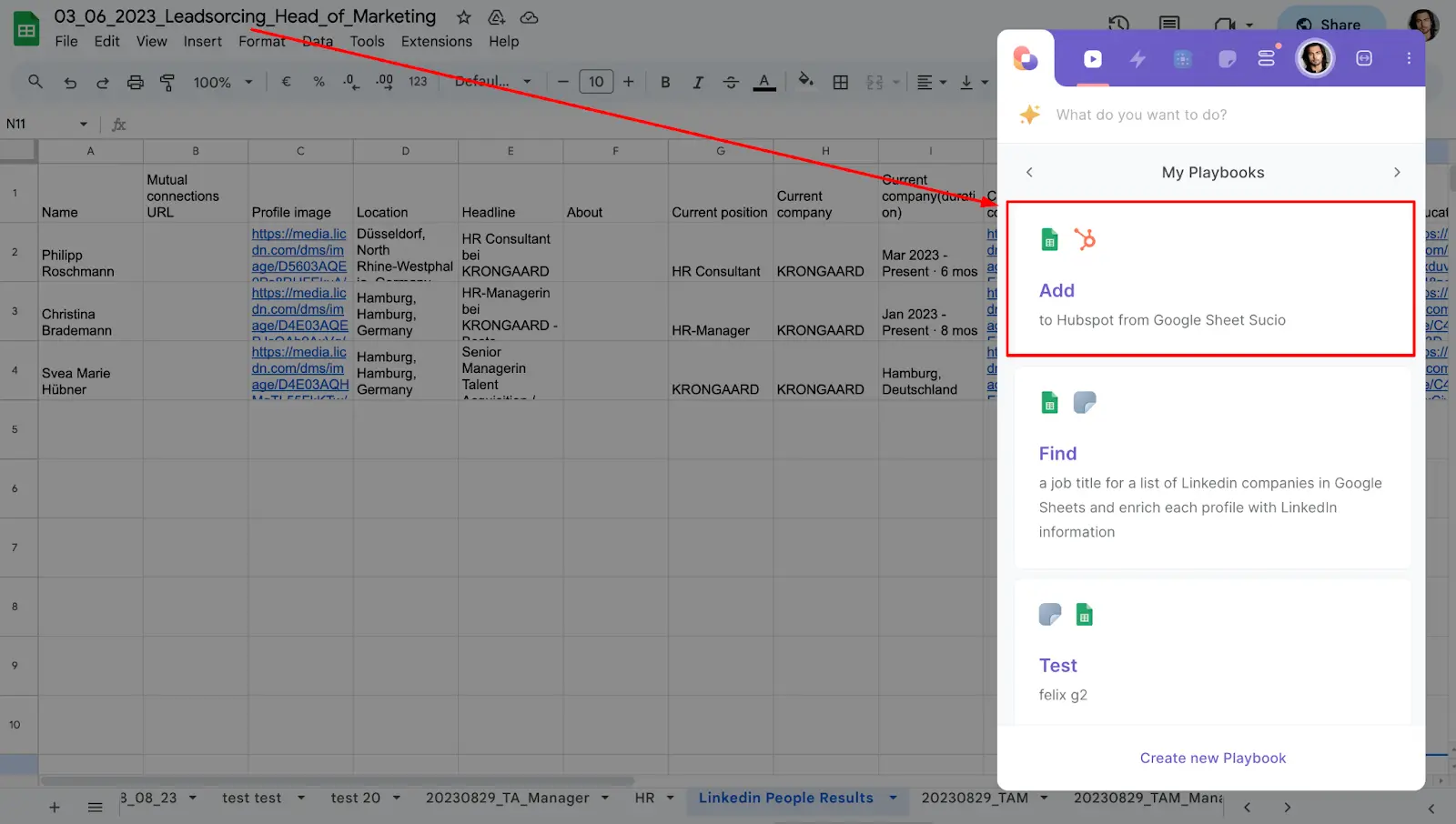
Task: Apply strikethrough formatting
Action: coord(731,82)
